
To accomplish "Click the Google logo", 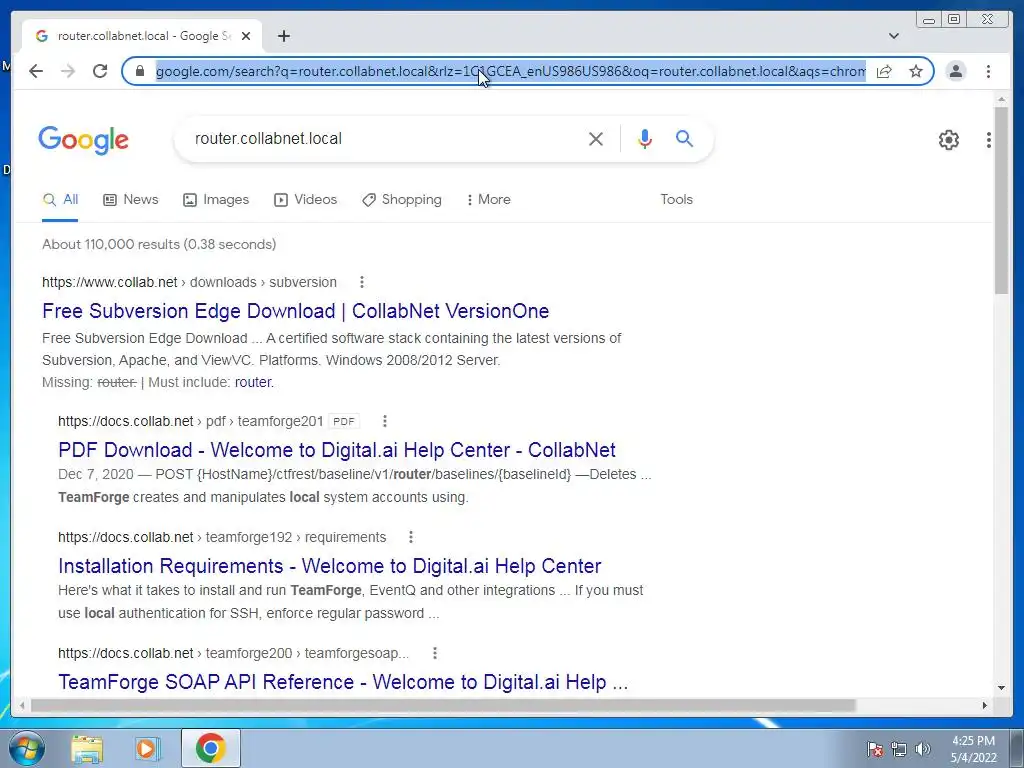I will (84, 140).
